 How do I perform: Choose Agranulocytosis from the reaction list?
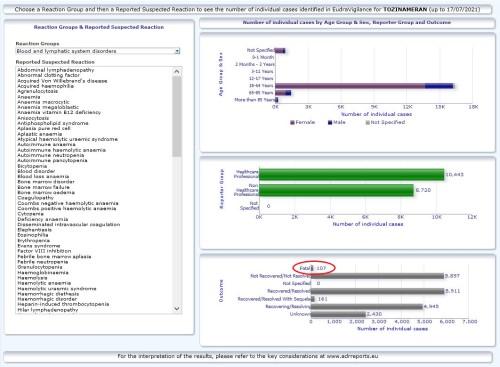(38, 91)
